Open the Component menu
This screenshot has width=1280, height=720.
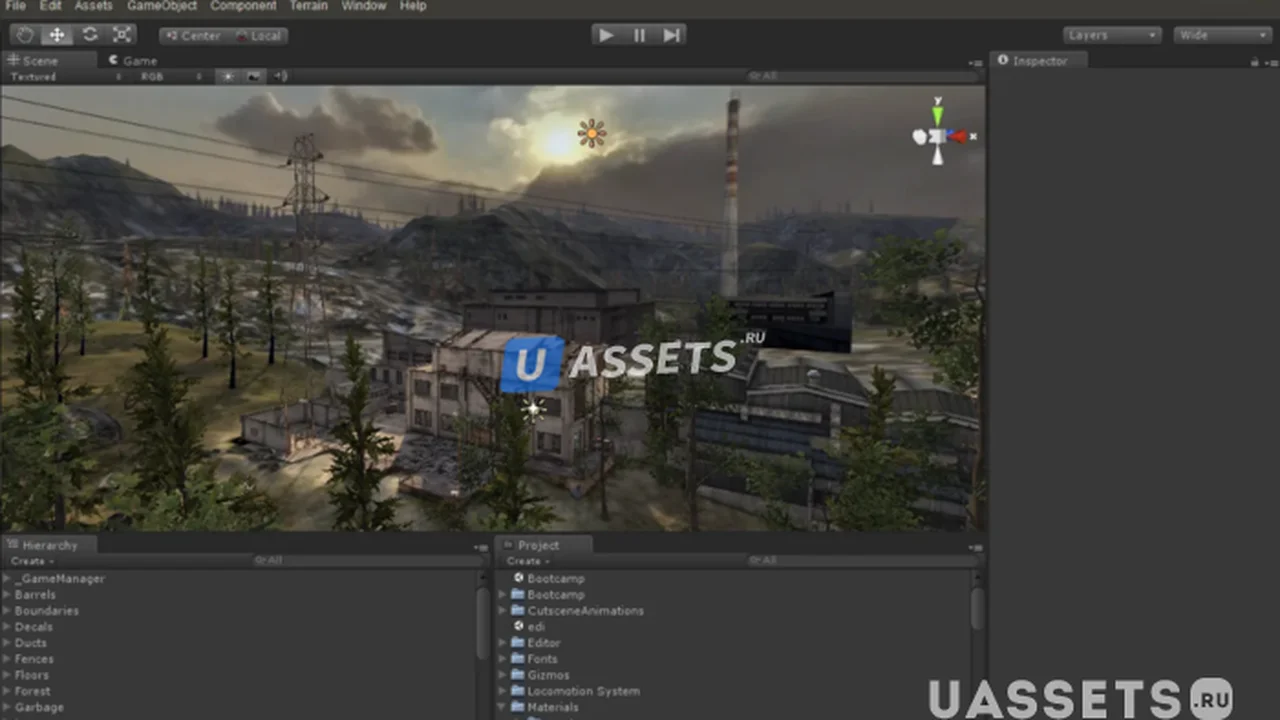point(243,6)
